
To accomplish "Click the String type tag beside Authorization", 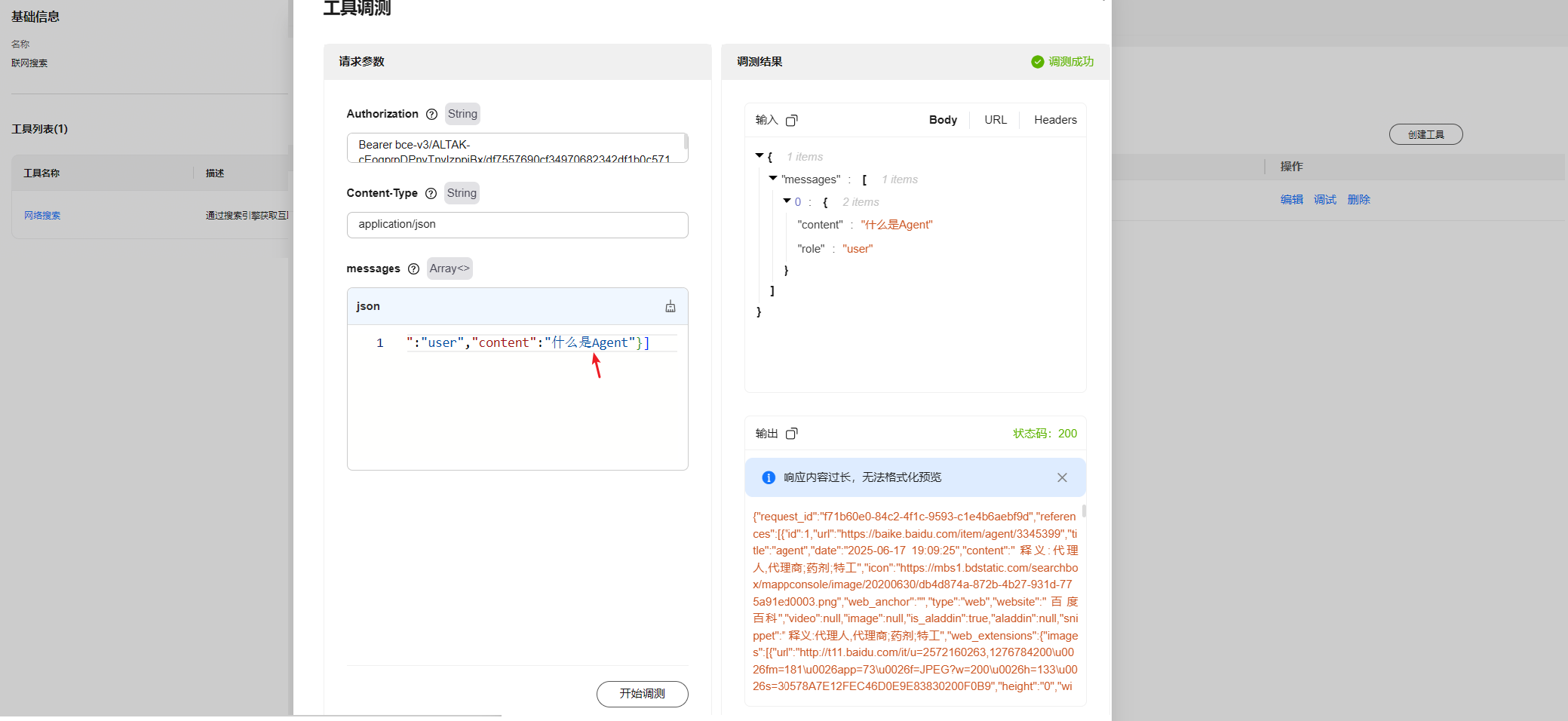I will click(x=462, y=114).
